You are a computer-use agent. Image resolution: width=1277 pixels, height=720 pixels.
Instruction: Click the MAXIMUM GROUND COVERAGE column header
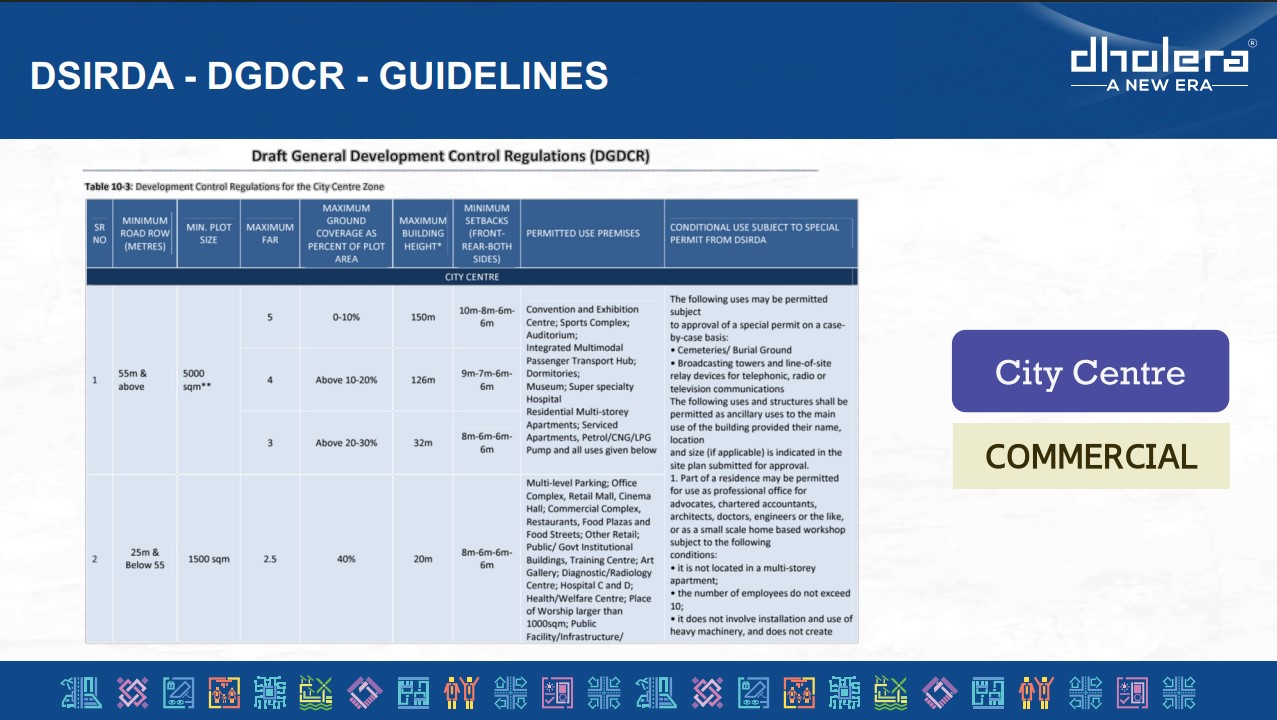coord(346,233)
